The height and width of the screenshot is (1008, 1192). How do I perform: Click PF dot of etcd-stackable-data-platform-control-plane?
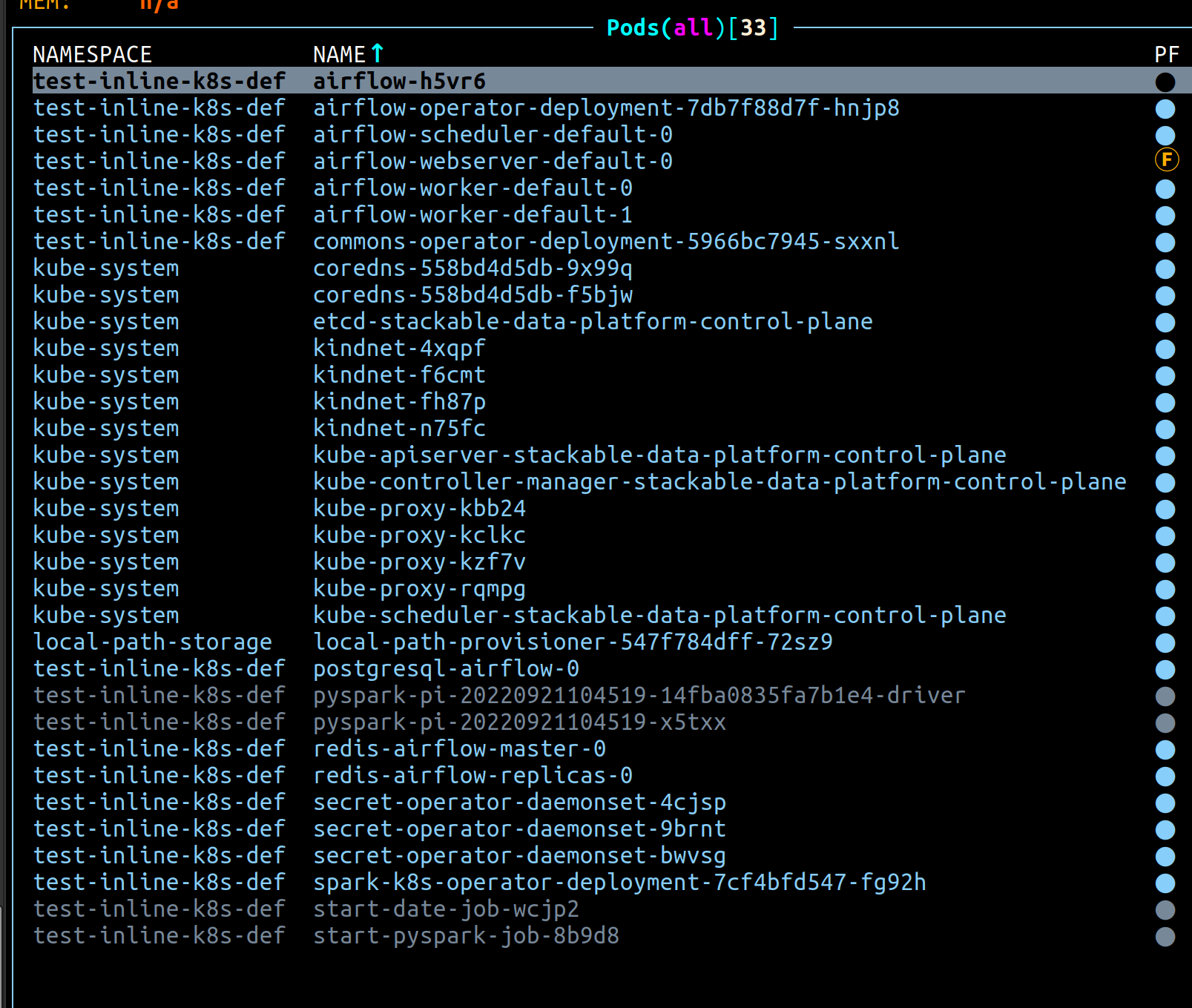[1165, 323]
